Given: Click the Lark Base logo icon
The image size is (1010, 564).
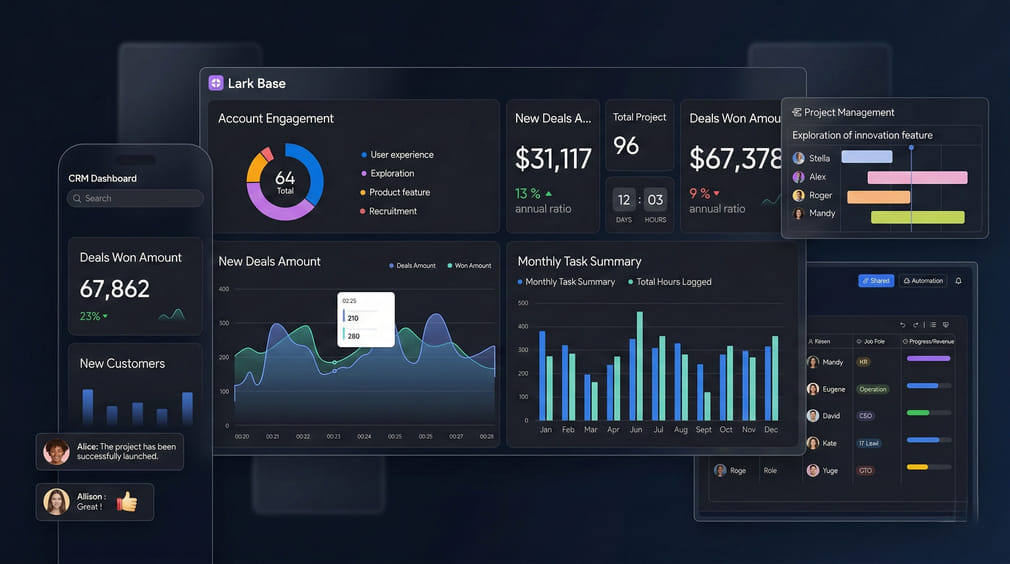Looking at the screenshot, I should [216, 84].
